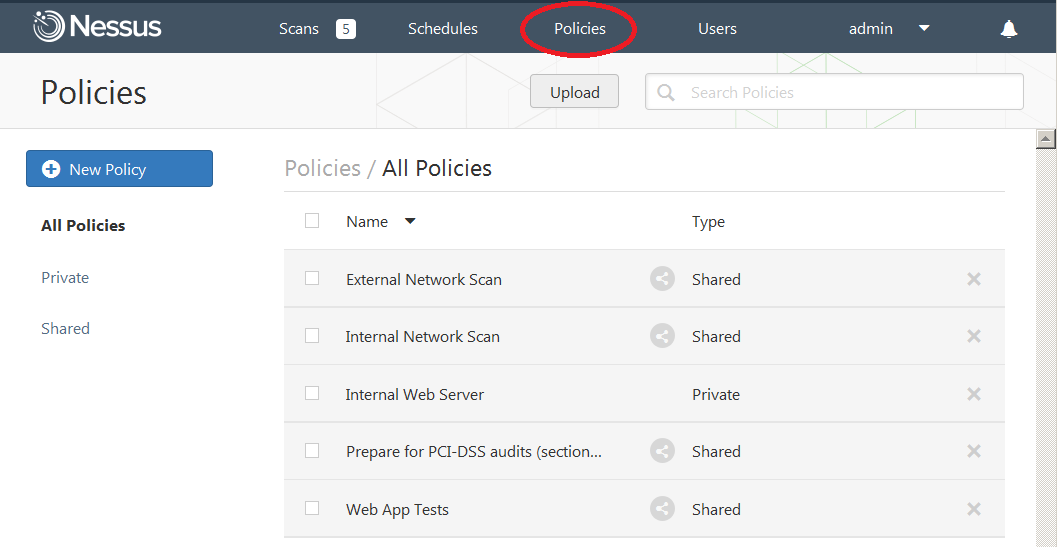This screenshot has width=1057, height=547.
Task: Tick the checkbox for Internal Web Server
Action: pyautogui.click(x=311, y=393)
